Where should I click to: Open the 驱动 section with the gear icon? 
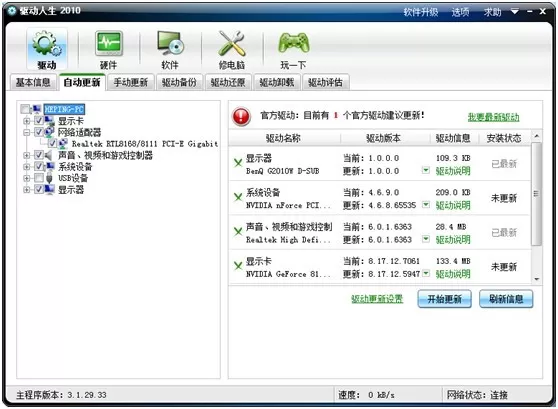click(47, 49)
